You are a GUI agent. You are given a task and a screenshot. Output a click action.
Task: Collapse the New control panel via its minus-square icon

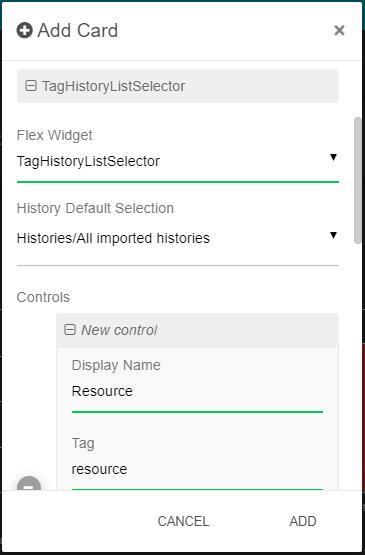pos(70,330)
